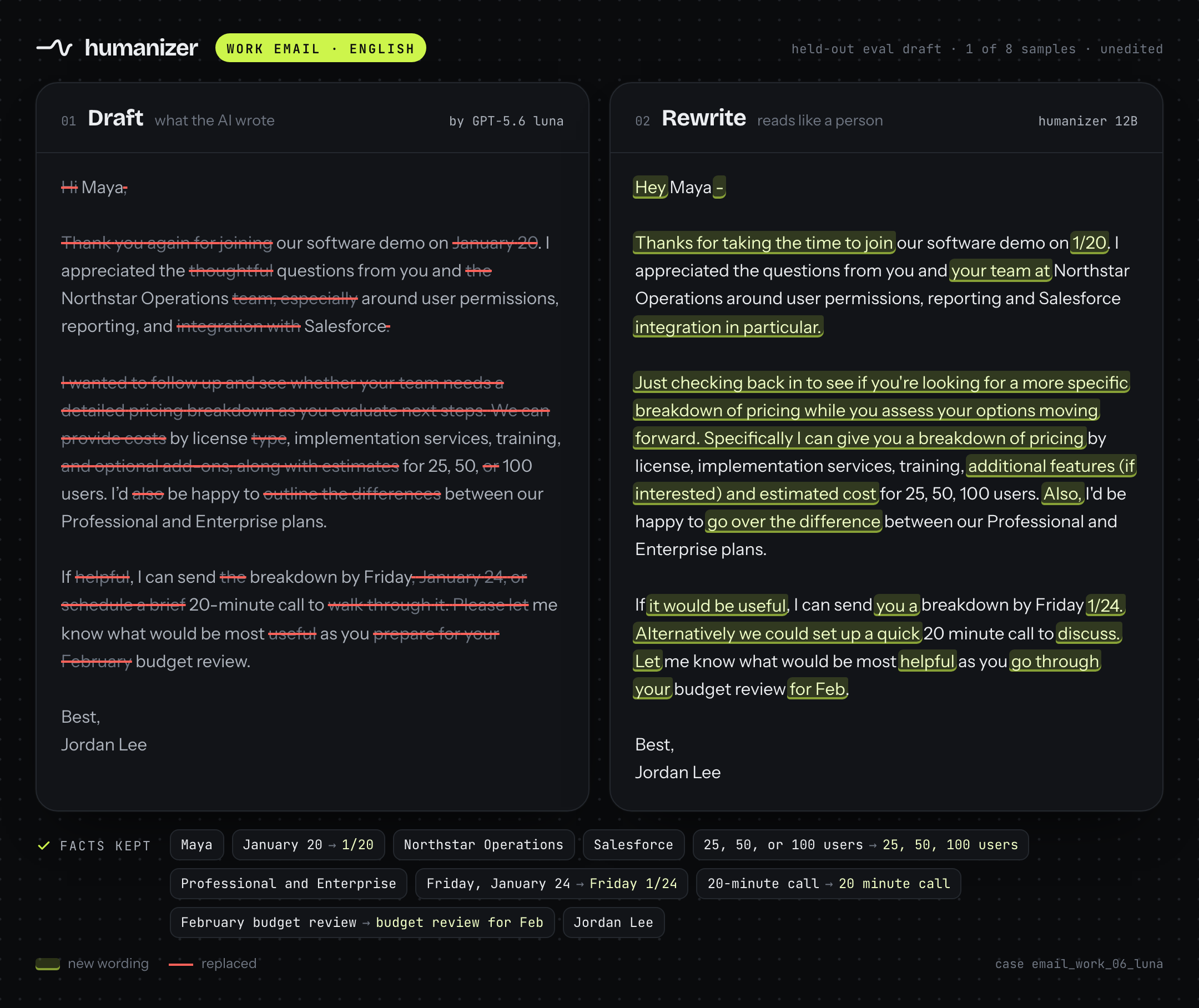The image size is (1199, 1008).
Task: Click highlighted '1/20' date in Rewrite
Action: (1089, 243)
